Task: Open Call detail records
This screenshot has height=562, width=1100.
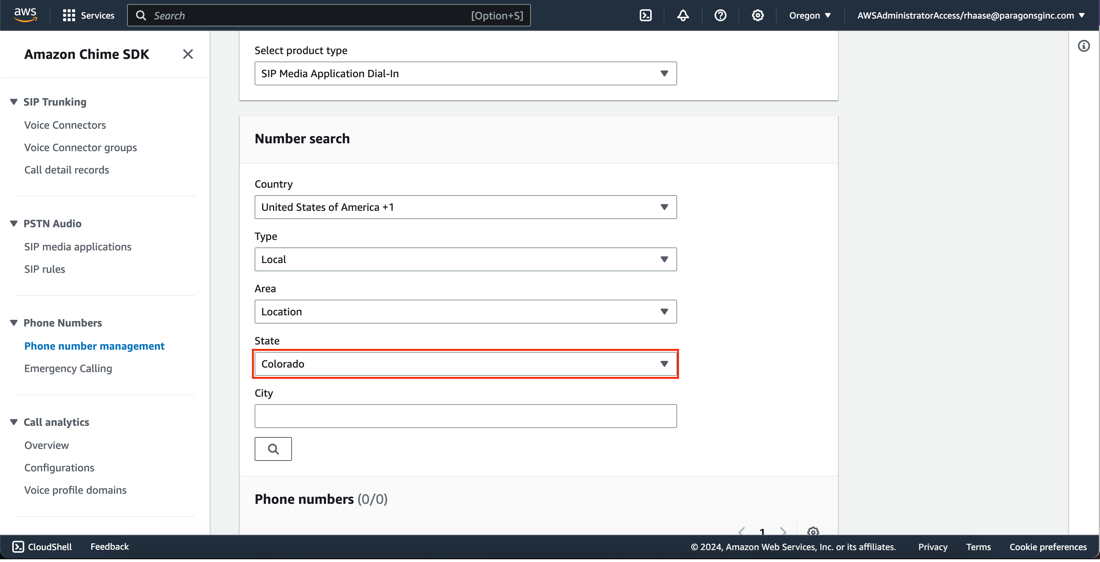Action: [67, 170]
